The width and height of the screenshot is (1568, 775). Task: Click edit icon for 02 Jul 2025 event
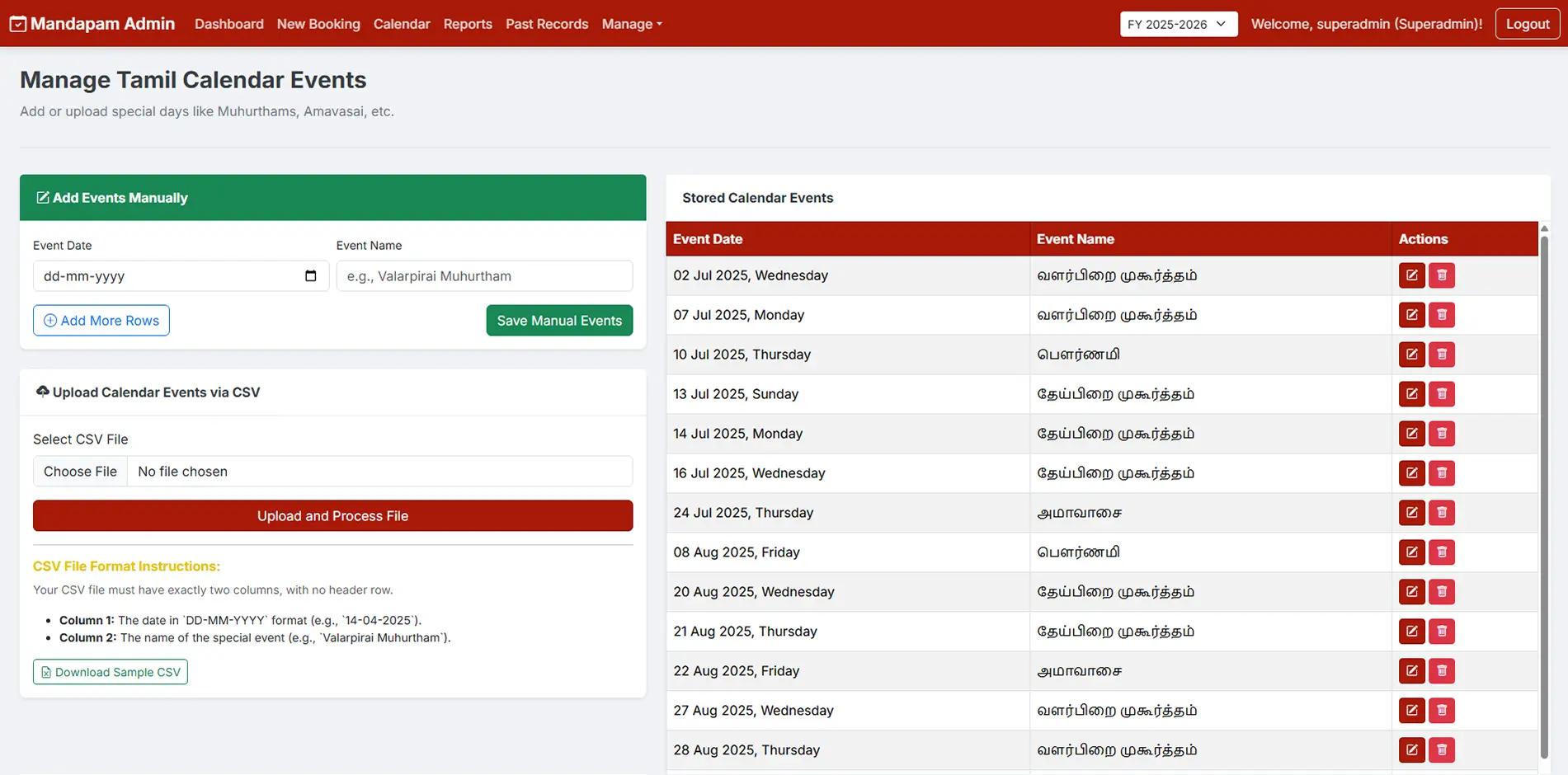pyautogui.click(x=1411, y=275)
